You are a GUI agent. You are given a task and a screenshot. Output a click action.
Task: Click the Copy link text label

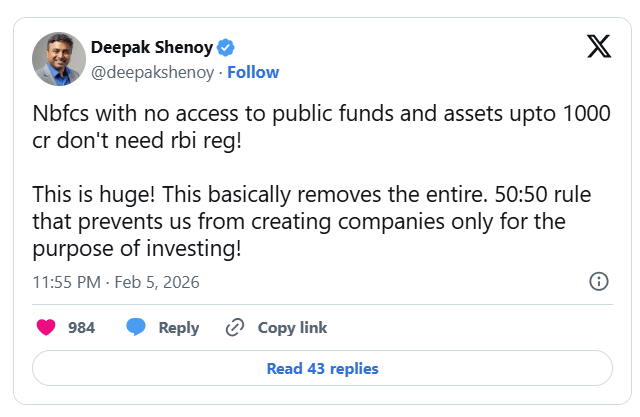292,327
